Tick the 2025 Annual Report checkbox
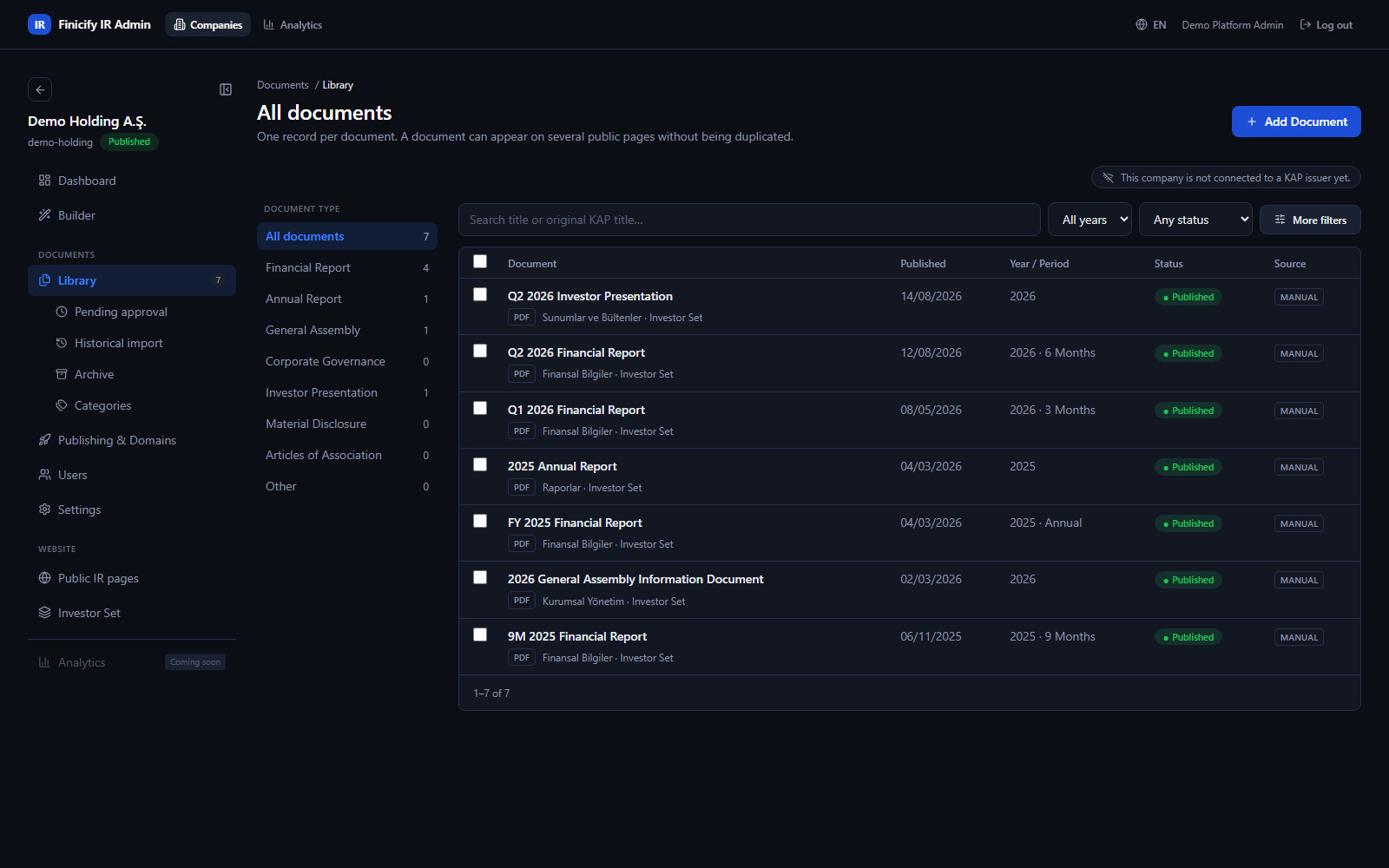 480,464
